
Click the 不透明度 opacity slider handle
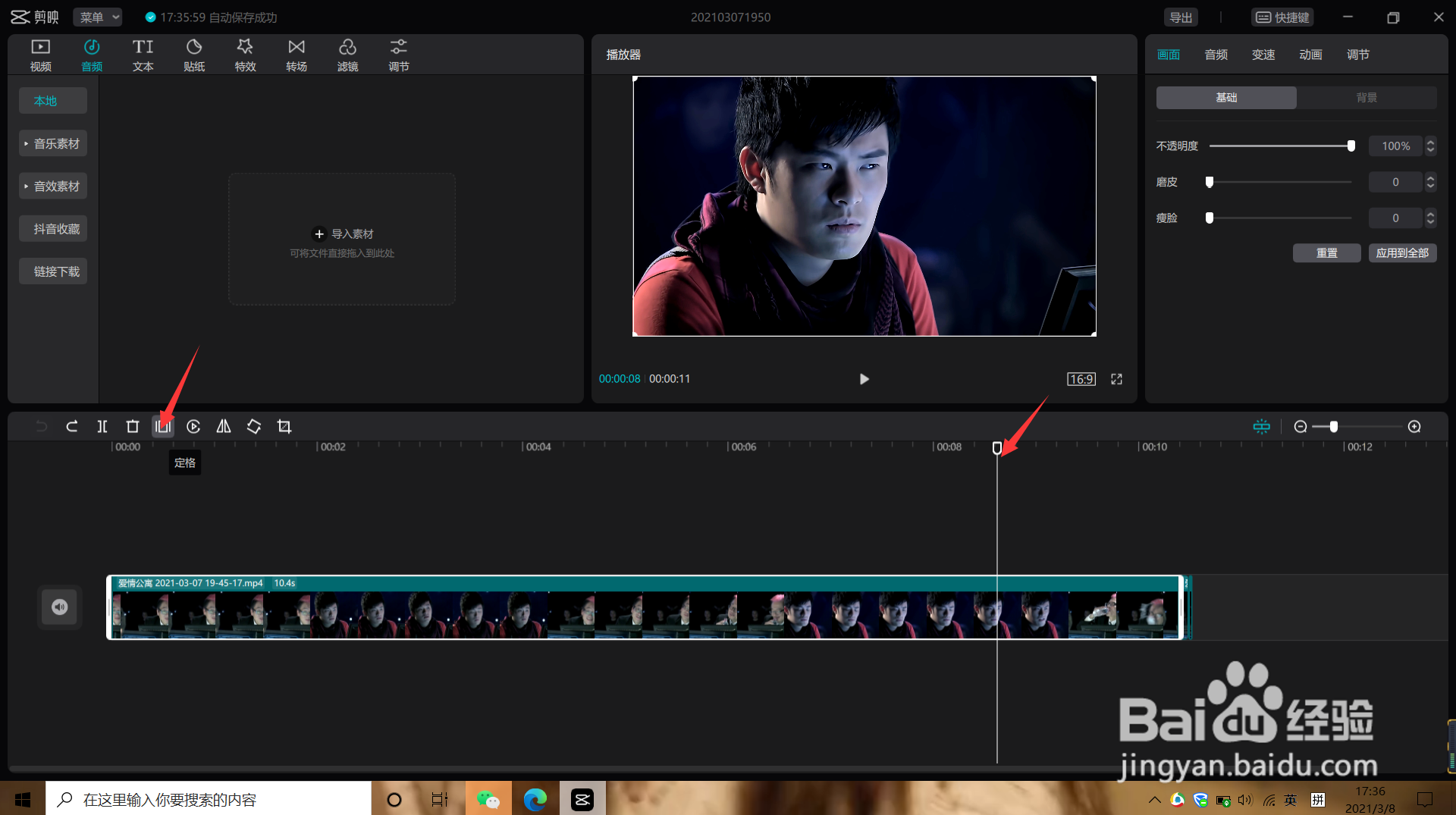(x=1351, y=146)
